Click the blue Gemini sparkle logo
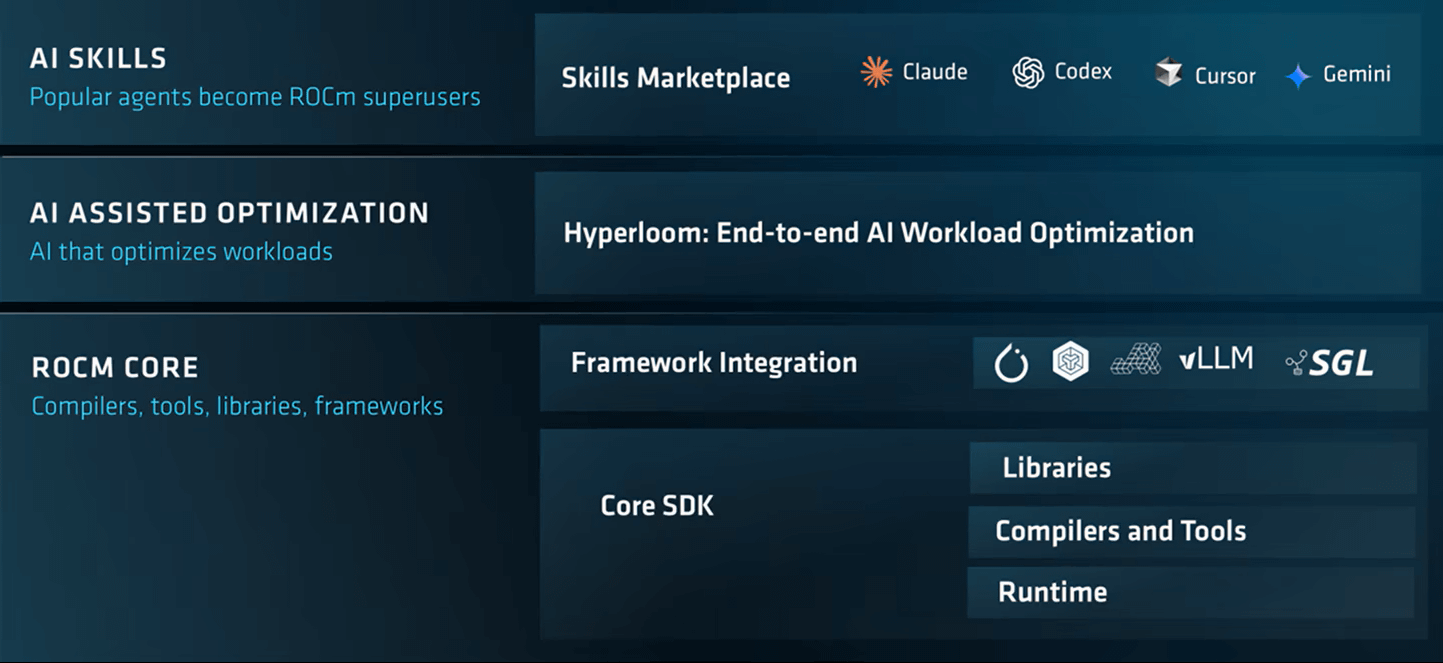Viewport: 1443px width, 663px height. [x=1298, y=76]
